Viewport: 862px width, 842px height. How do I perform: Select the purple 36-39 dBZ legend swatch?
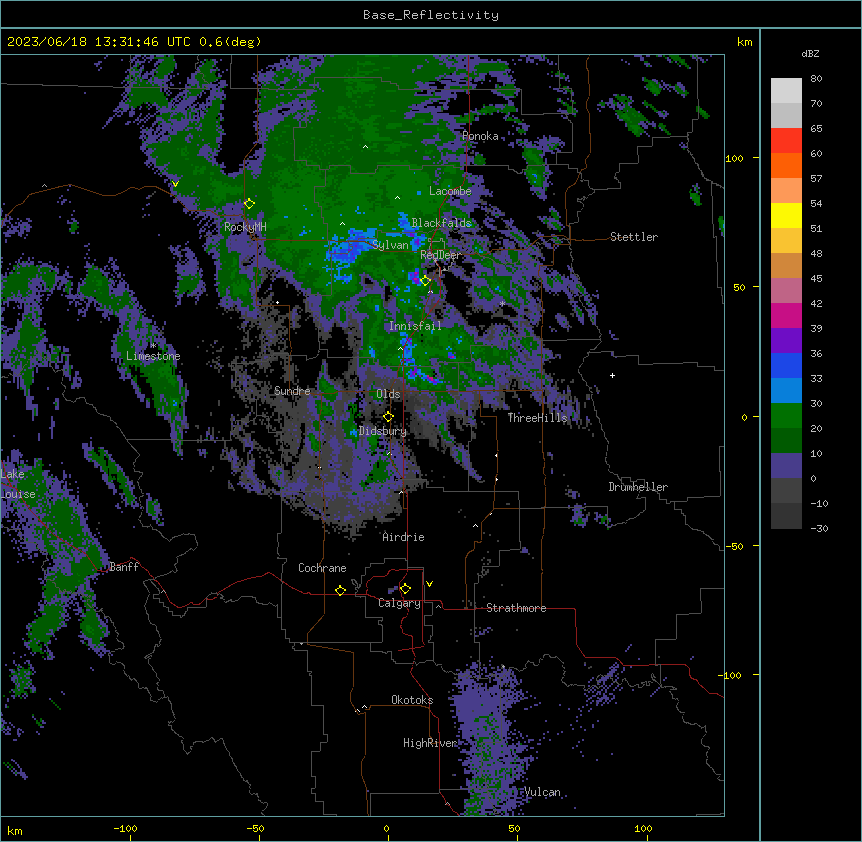[786, 341]
